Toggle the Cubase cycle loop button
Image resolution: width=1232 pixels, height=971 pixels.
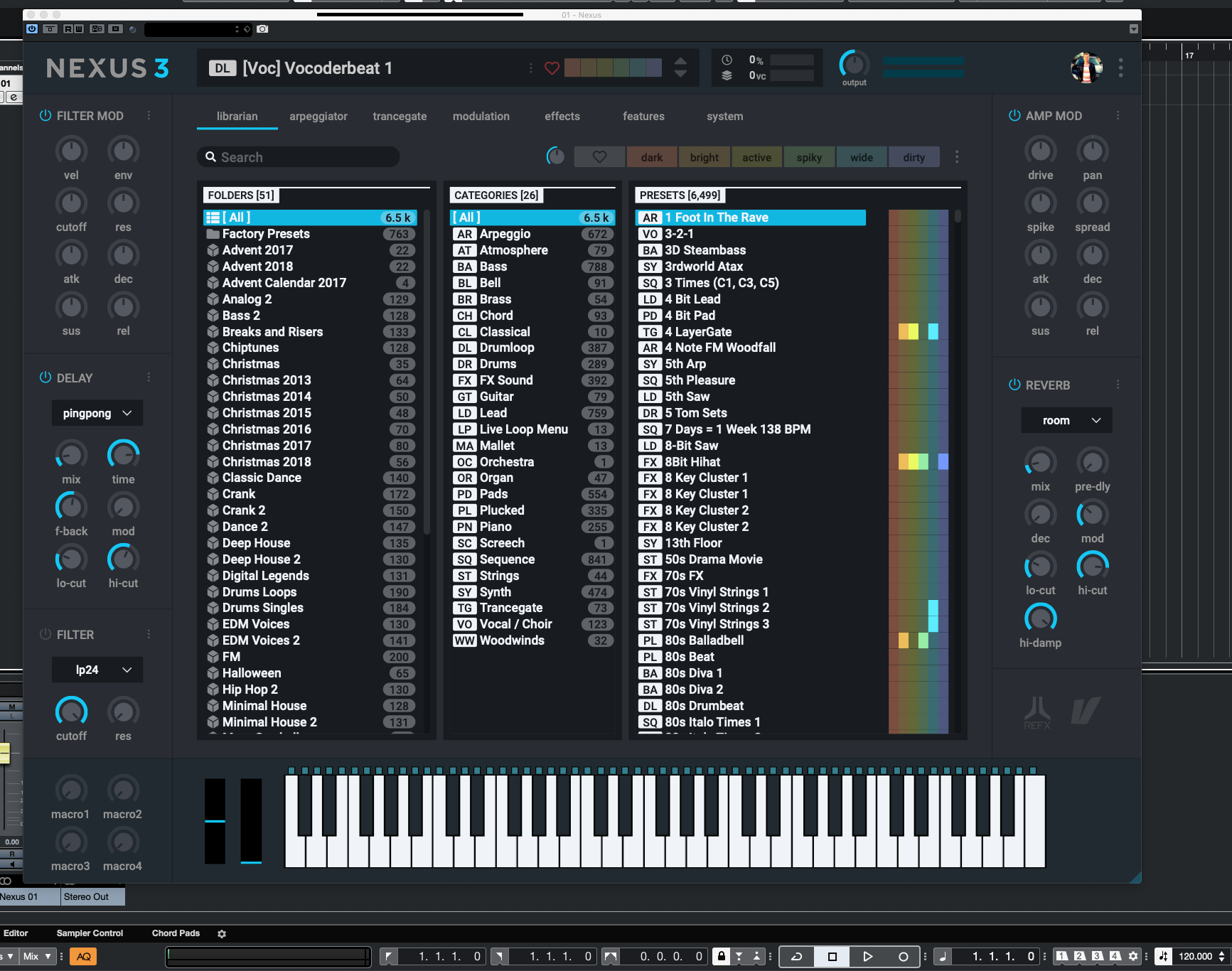tap(797, 957)
